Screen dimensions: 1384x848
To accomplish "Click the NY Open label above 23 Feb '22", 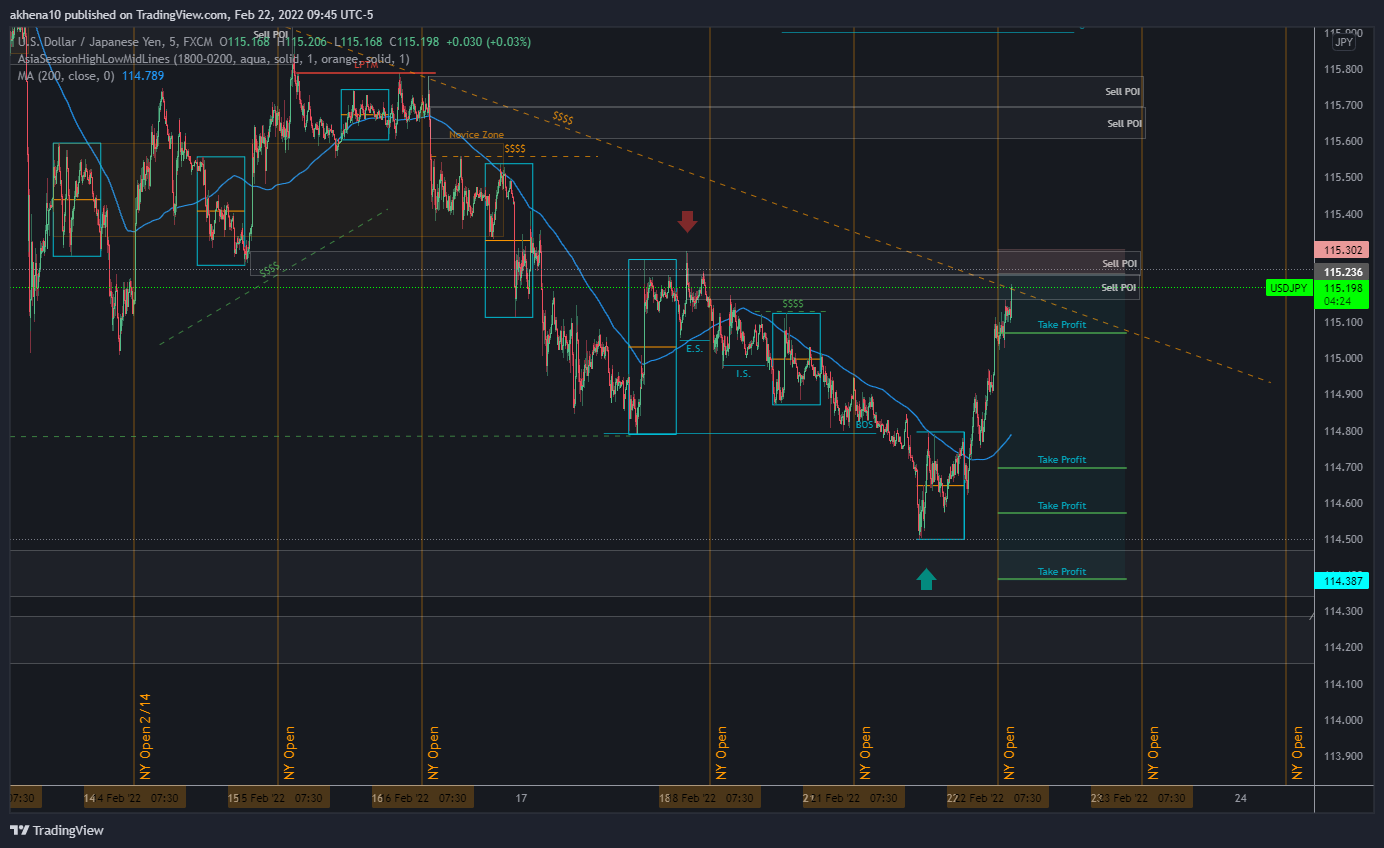I will pyautogui.click(x=1153, y=753).
